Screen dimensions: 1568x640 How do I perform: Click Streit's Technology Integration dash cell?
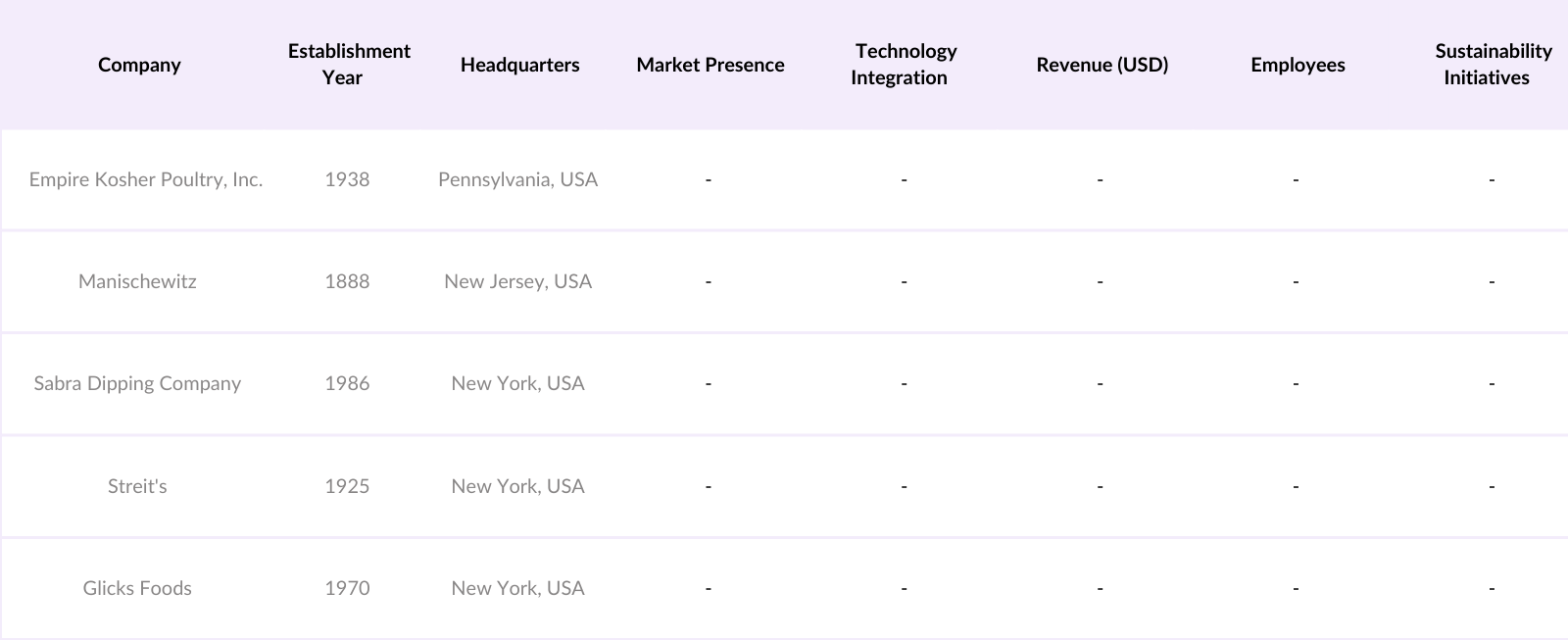point(905,486)
